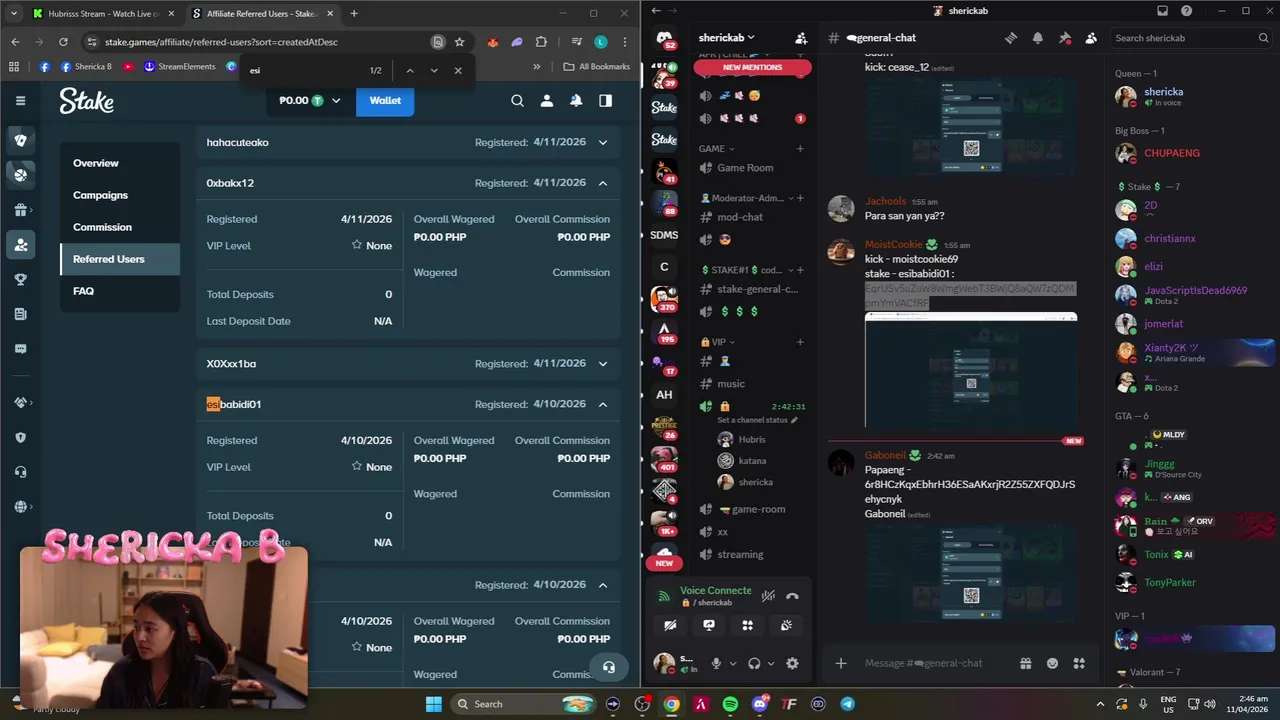Go to next find-in-page match
Viewport: 1280px width, 720px height.
(433, 70)
